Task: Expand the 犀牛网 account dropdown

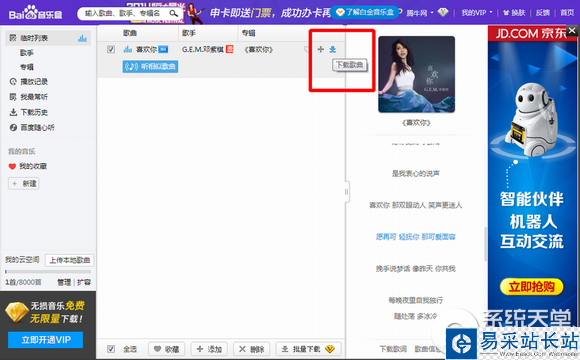Action: coord(420,13)
